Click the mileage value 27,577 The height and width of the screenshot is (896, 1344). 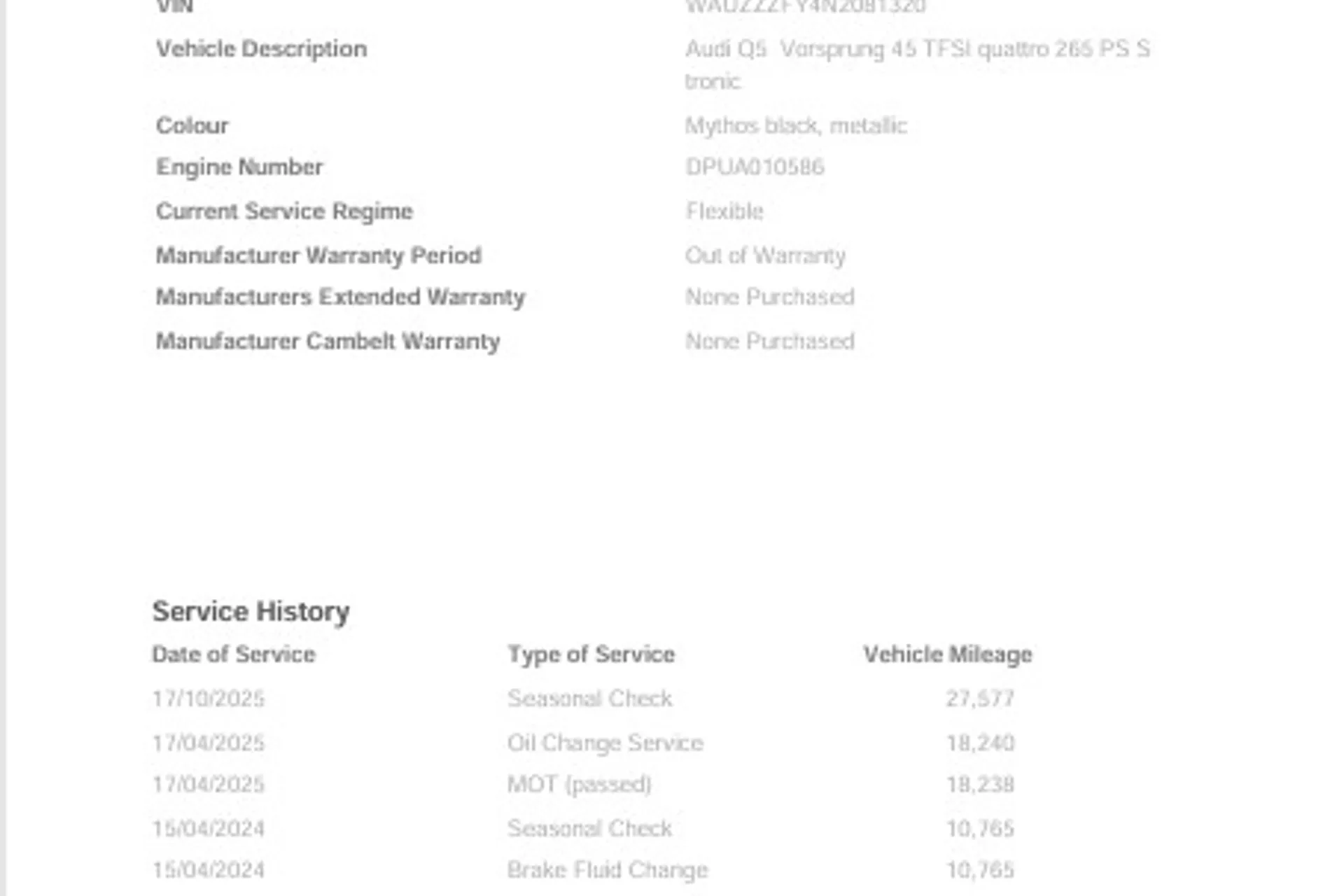coord(980,699)
